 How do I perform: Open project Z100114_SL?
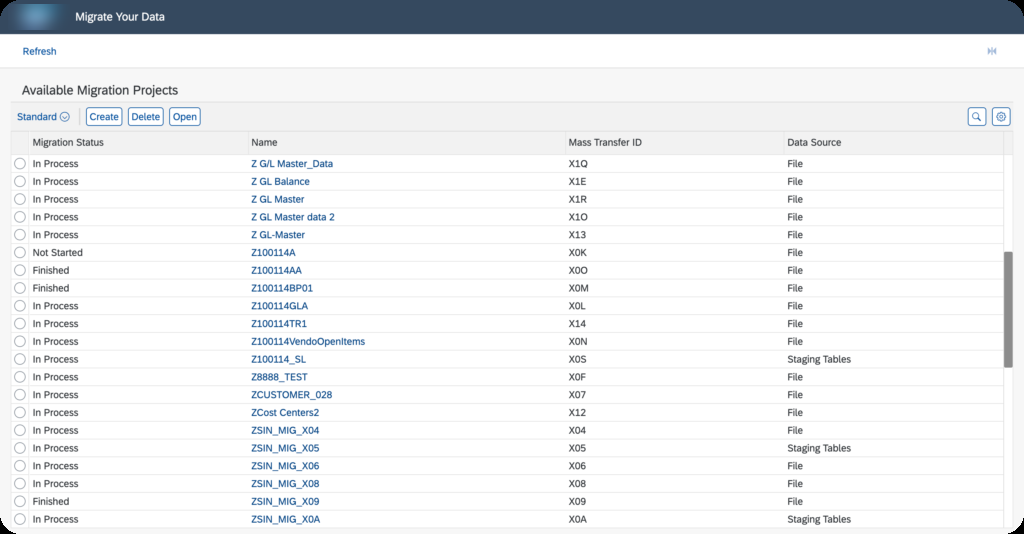278,359
